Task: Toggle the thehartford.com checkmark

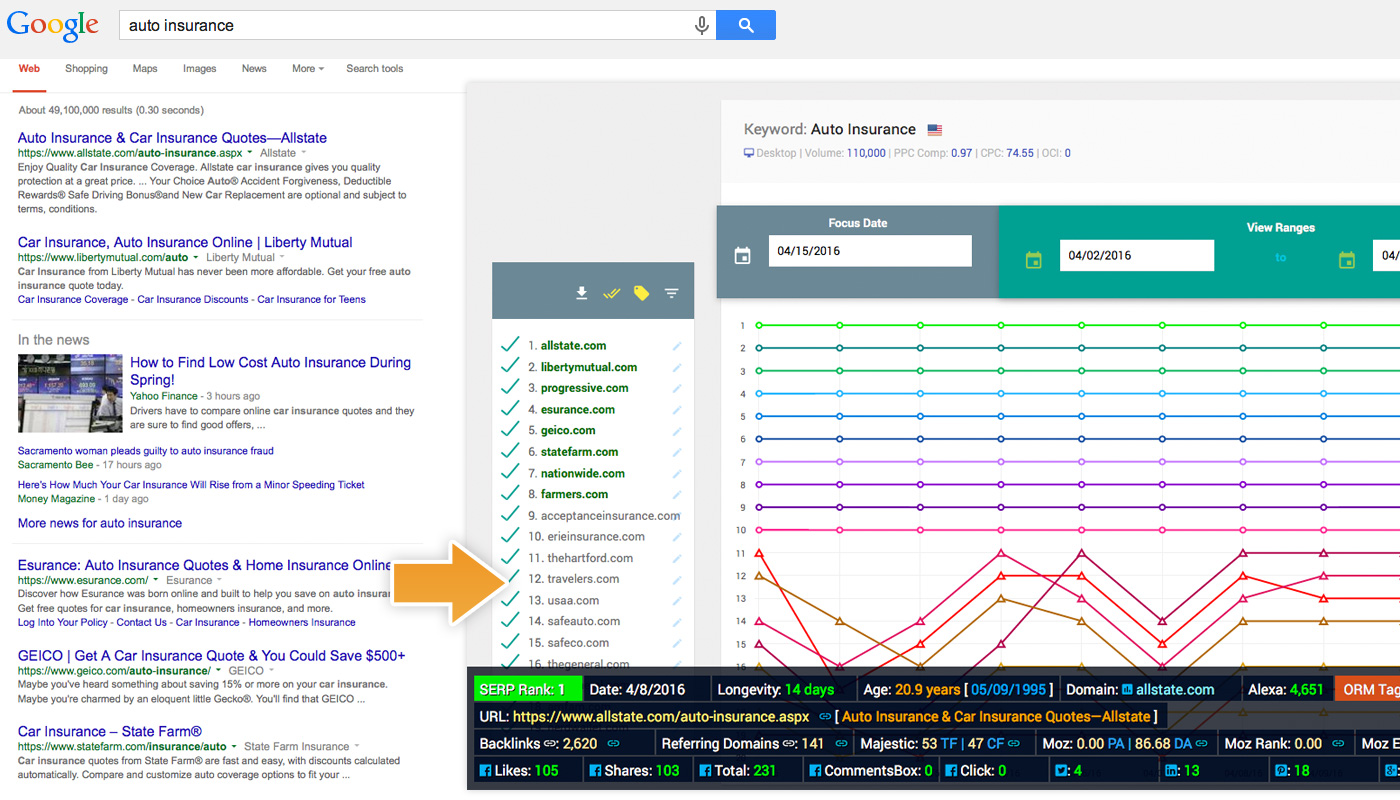Action: (510, 557)
